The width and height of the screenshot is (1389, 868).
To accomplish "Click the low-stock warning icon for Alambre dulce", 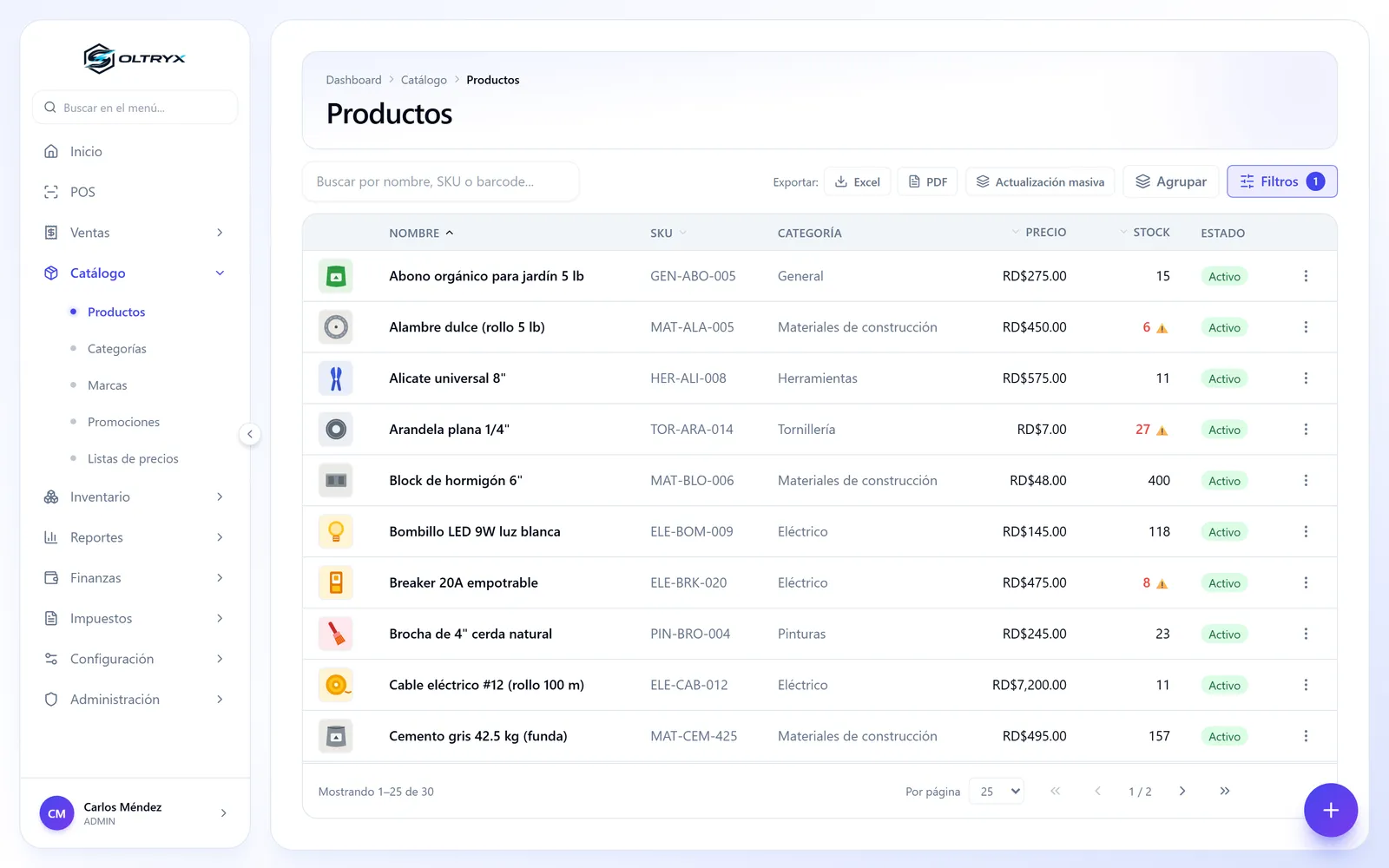I will pos(1162,328).
